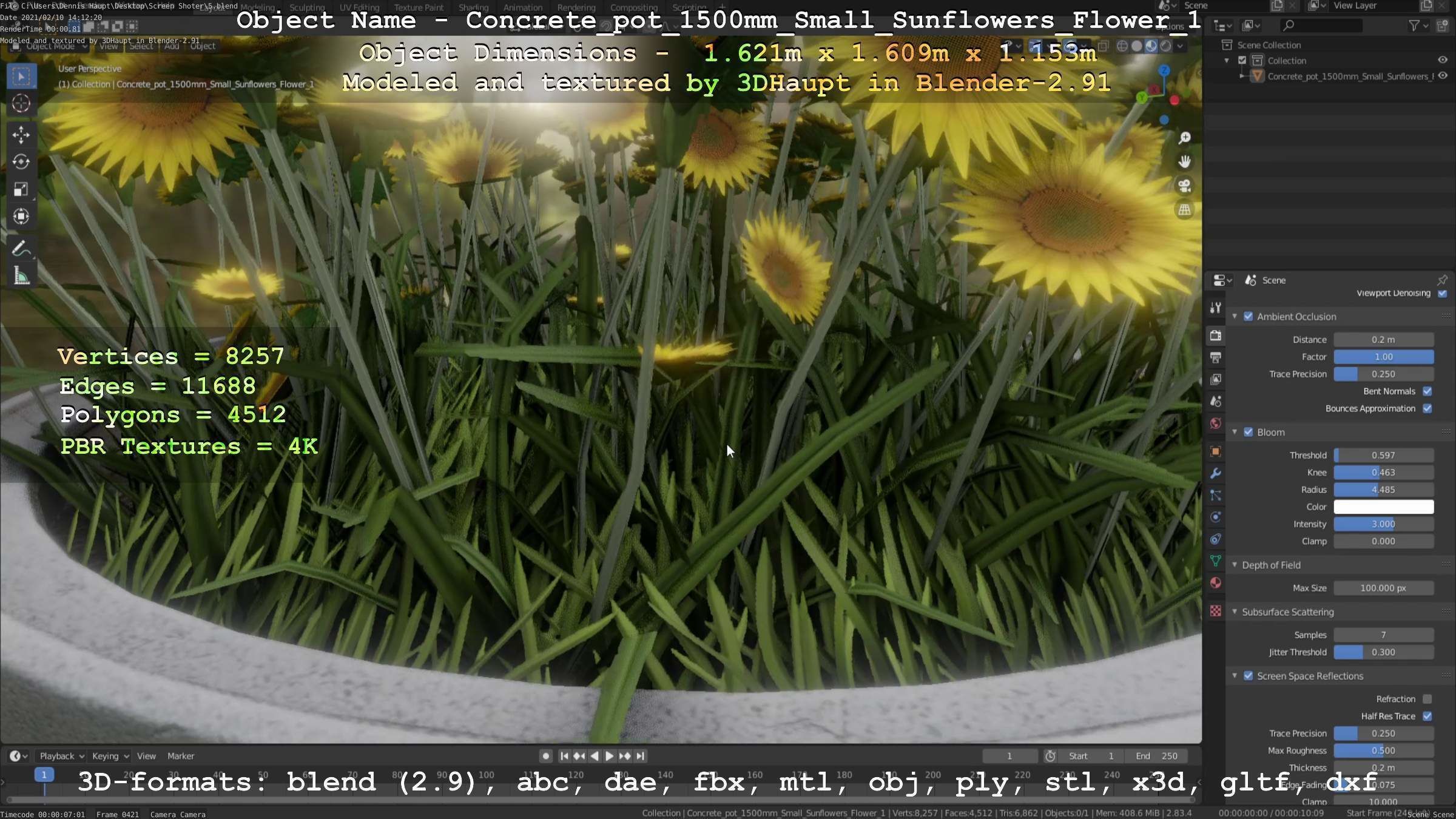Collapse the Subsurface Scattering panel
The height and width of the screenshot is (819, 1456).
[x=1234, y=612]
